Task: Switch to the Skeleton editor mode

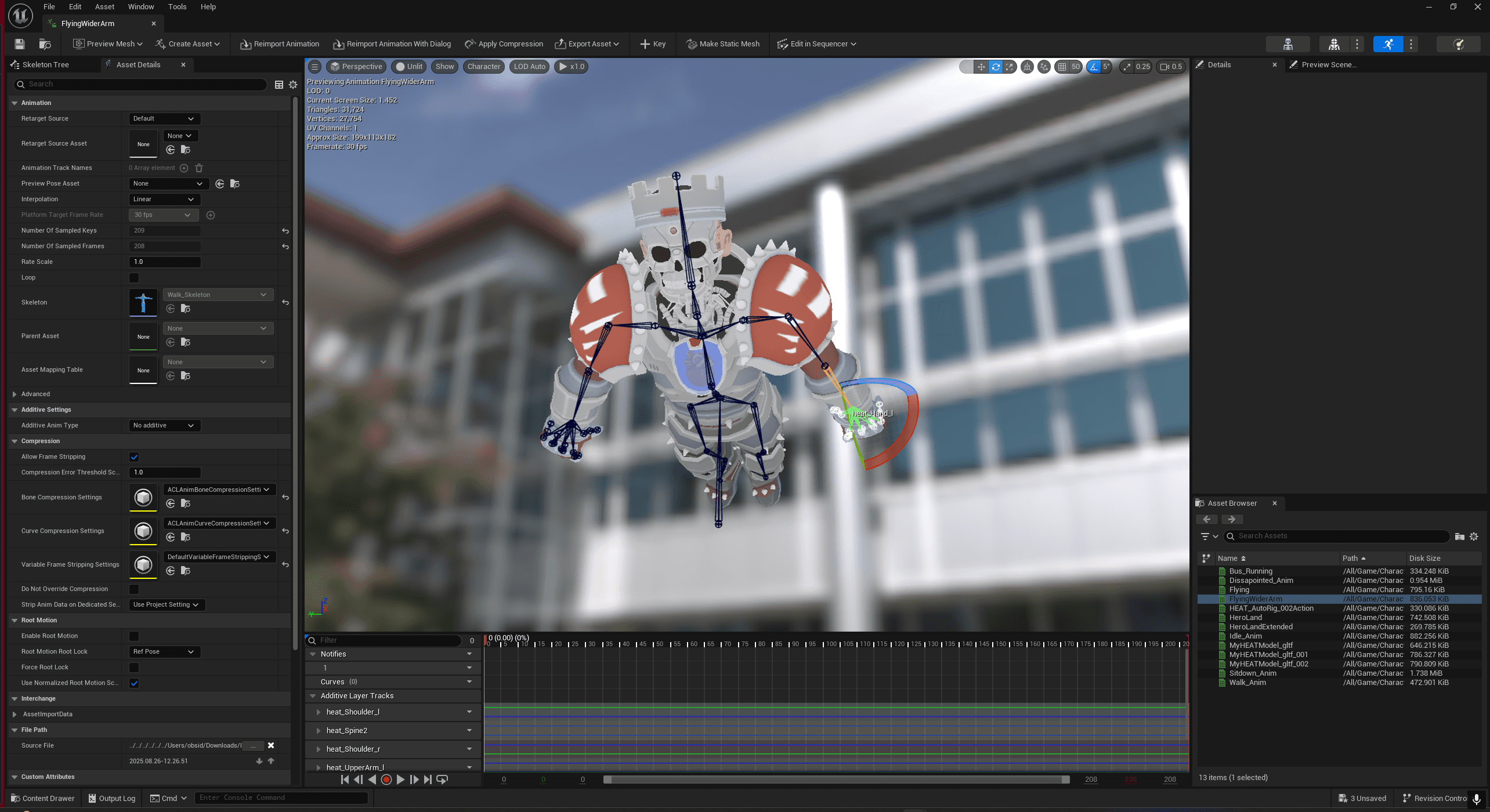Action: click(1288, 44)
